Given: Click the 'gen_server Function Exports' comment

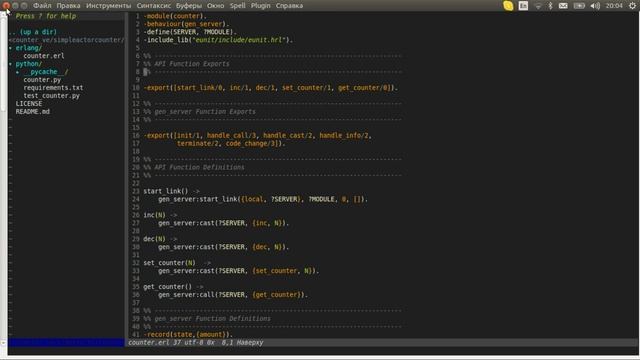Looking at the screenshot, I should click(200, 111).
